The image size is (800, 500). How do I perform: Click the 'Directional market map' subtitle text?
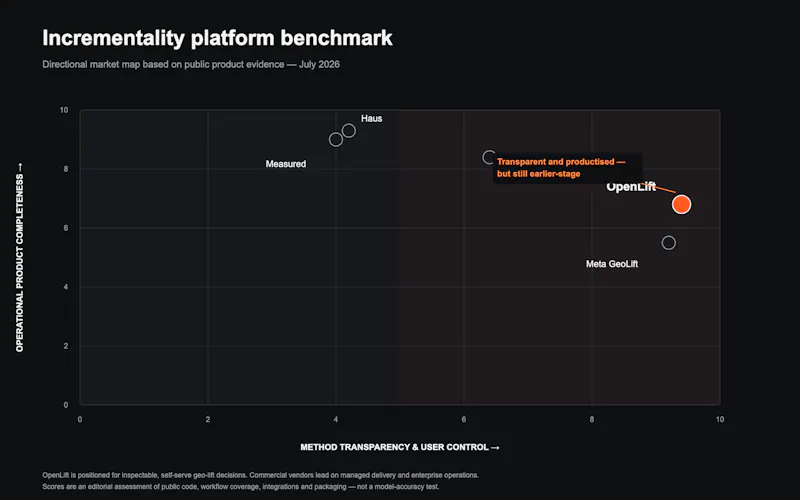coord(191,64)
